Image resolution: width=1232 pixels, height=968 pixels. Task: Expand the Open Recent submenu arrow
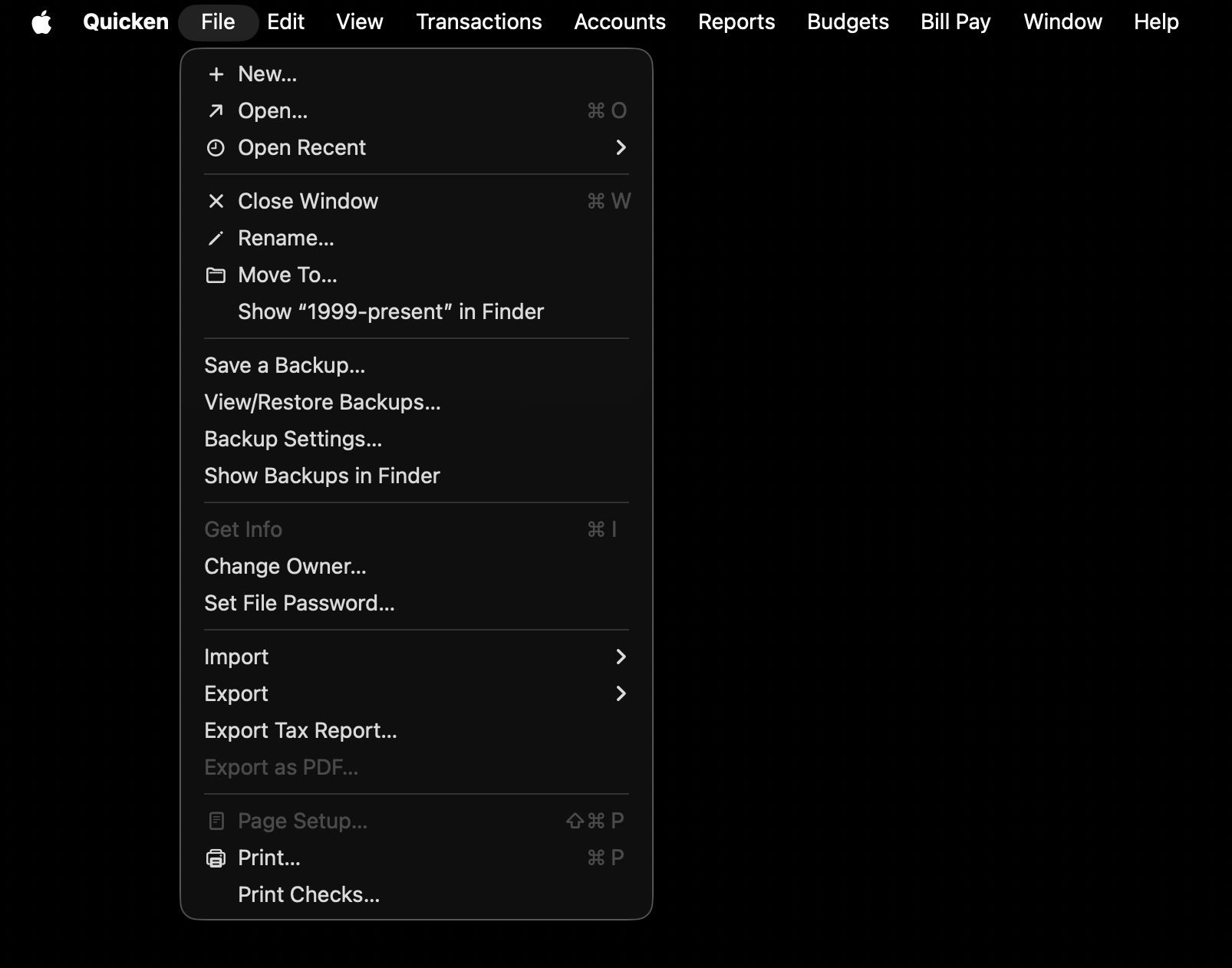621,148
